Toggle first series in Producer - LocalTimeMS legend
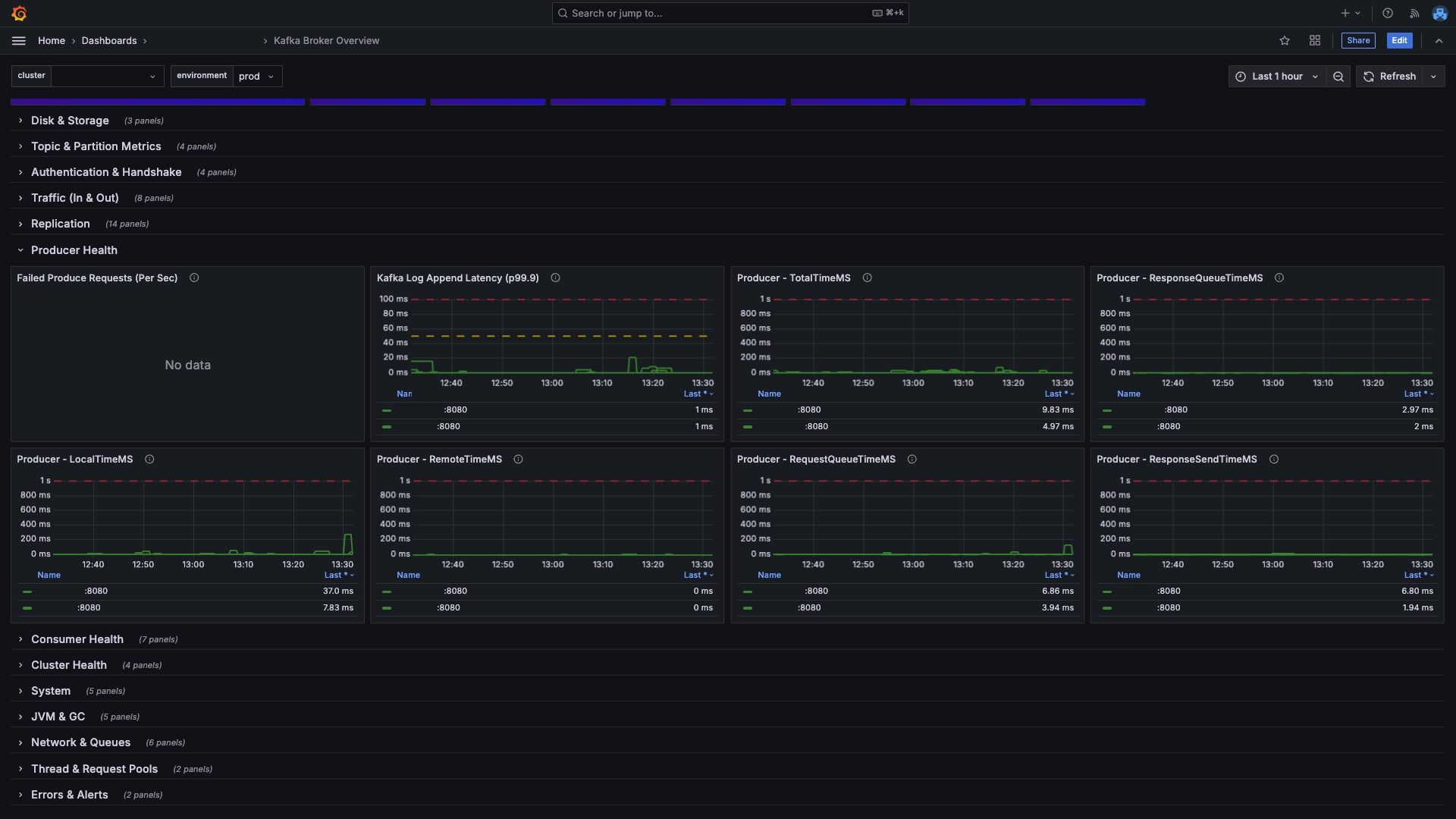 pos(96,591)
